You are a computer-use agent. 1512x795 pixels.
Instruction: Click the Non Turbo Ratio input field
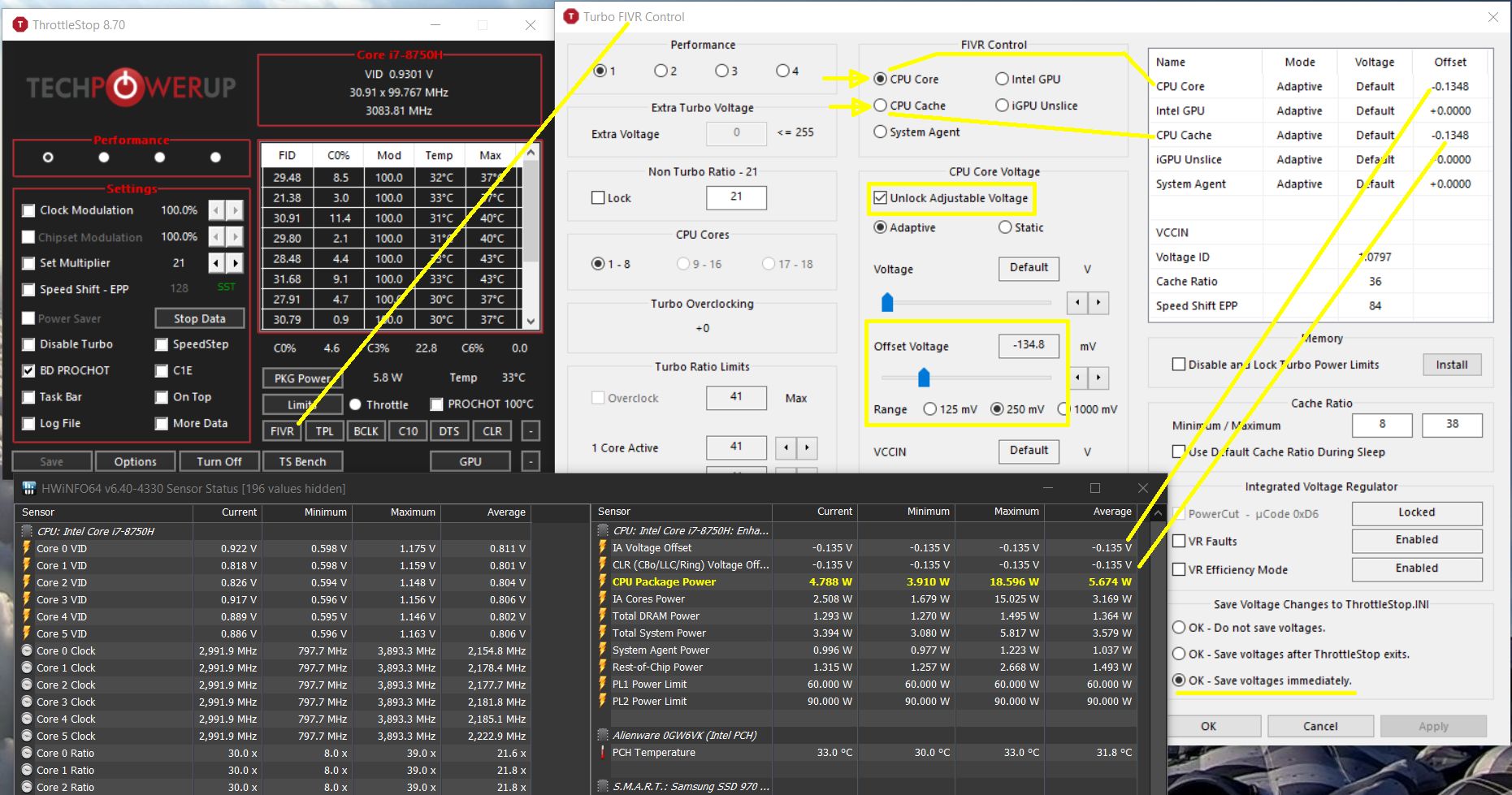coord(735,197)
